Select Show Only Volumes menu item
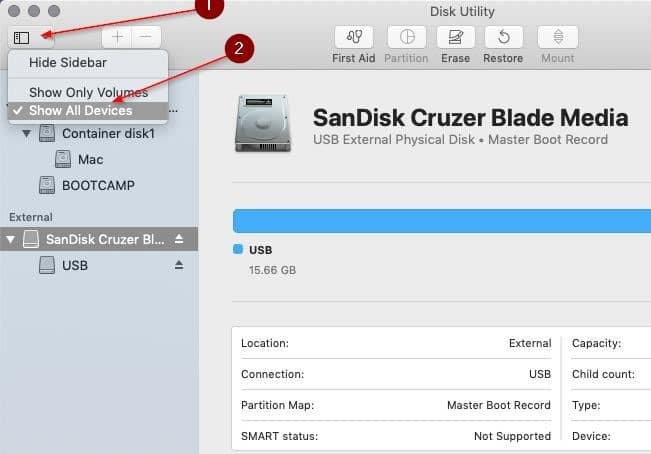The width and height of the screenshot is (651, 454). 88,92
